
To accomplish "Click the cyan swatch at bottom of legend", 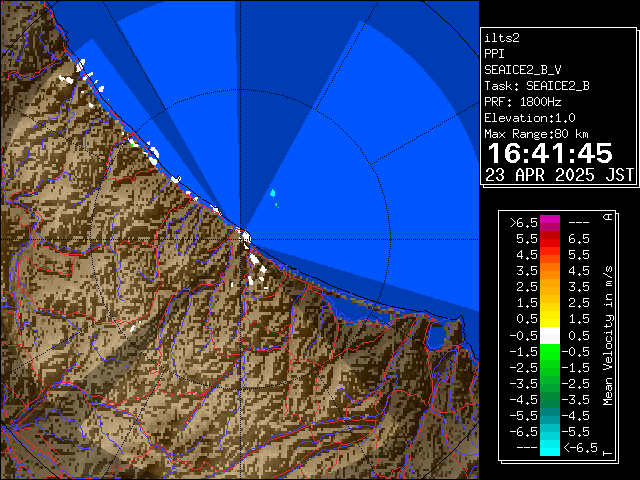I will 550,448.
